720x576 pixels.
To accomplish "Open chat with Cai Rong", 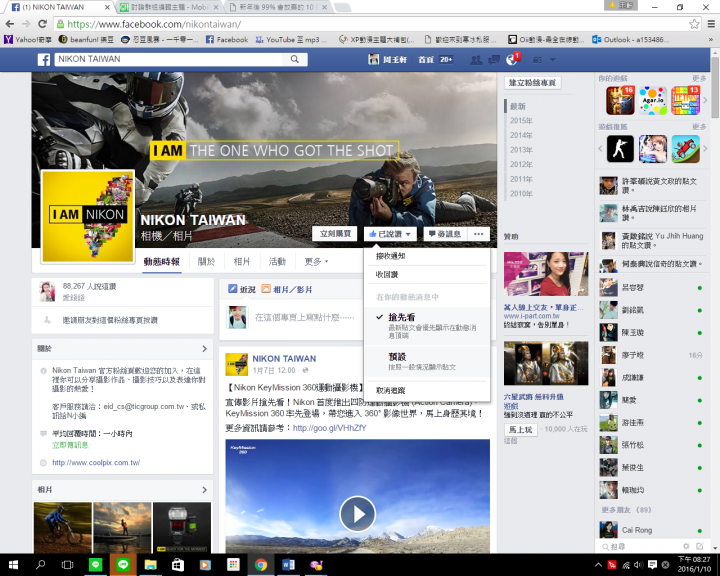I will [650, 530].
